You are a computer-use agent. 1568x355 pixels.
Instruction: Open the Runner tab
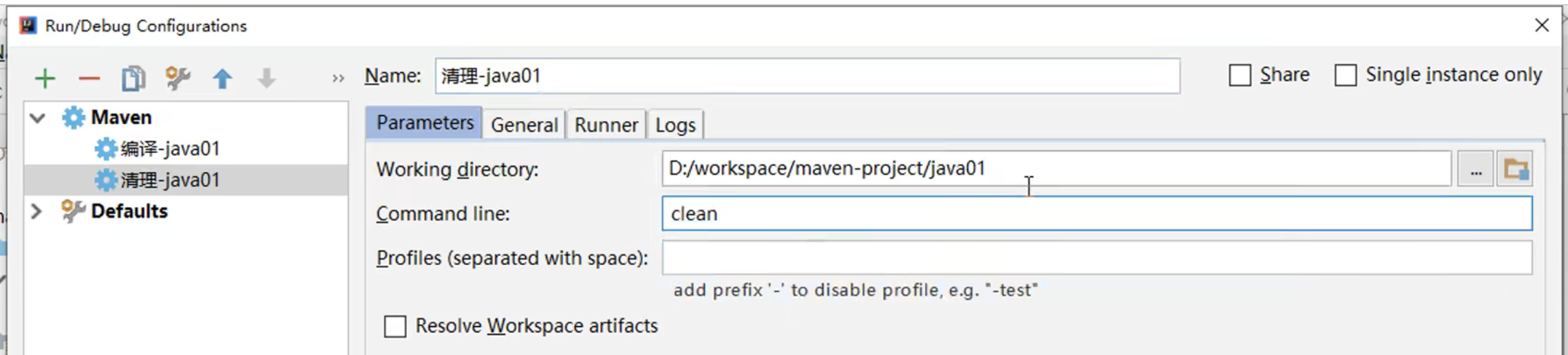point(606,125)
